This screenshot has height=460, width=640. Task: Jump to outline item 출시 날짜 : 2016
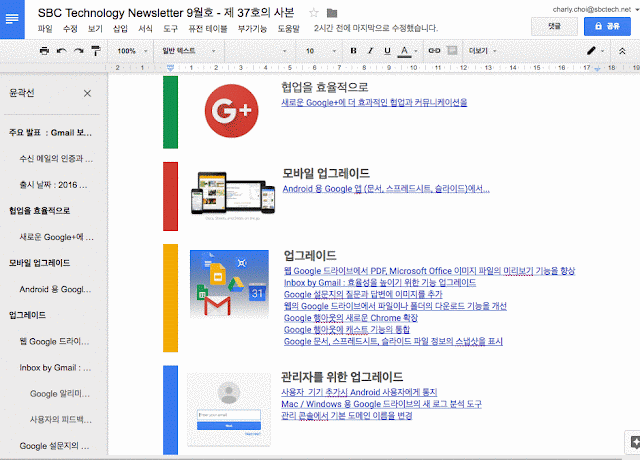(x=53, y=185)
